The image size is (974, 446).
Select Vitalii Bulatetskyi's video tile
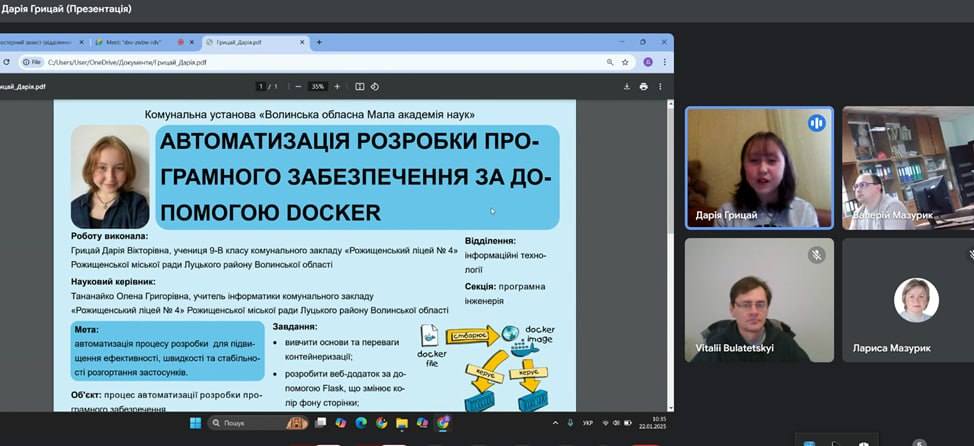pyautogui.click(x=758, y=300)
